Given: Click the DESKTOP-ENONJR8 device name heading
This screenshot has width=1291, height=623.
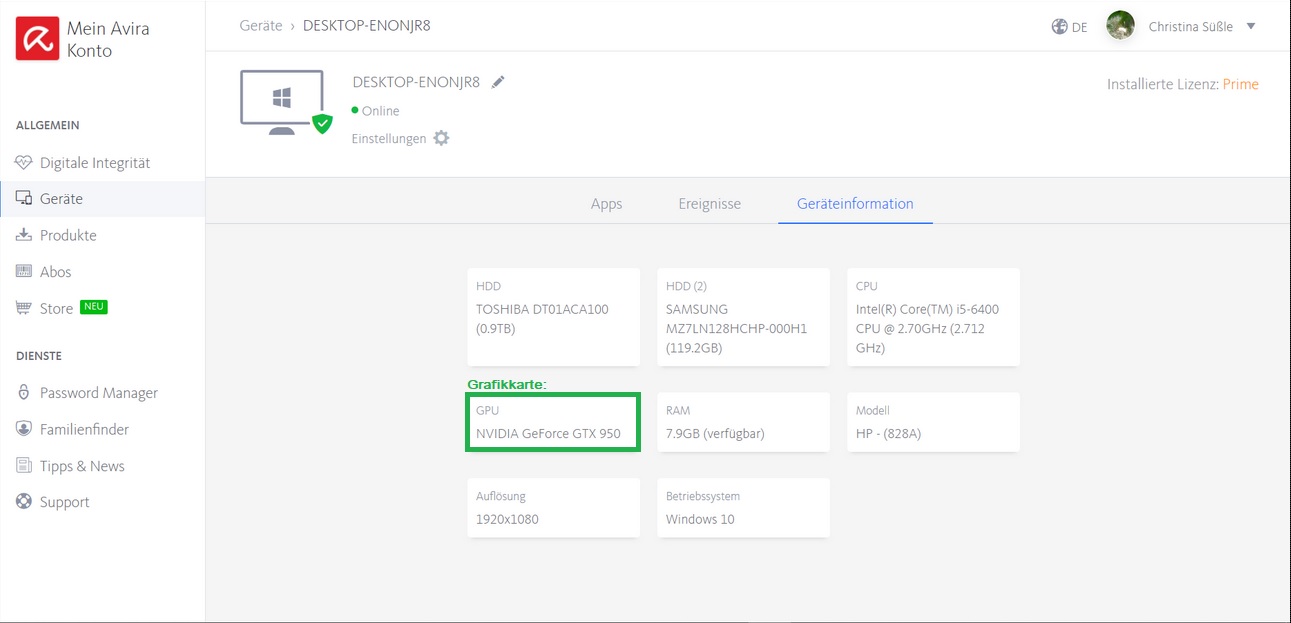Looking at the screenshot, I should (x=416, y=82).
